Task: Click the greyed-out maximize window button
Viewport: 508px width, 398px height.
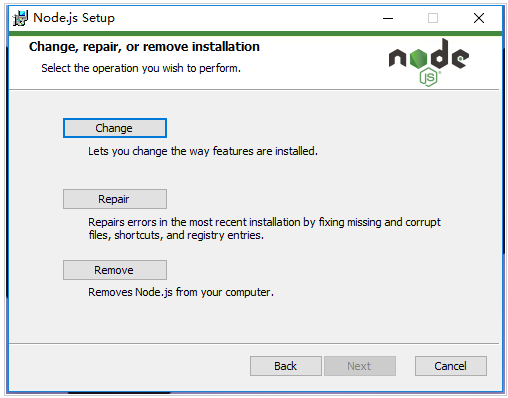Action: 433,18
